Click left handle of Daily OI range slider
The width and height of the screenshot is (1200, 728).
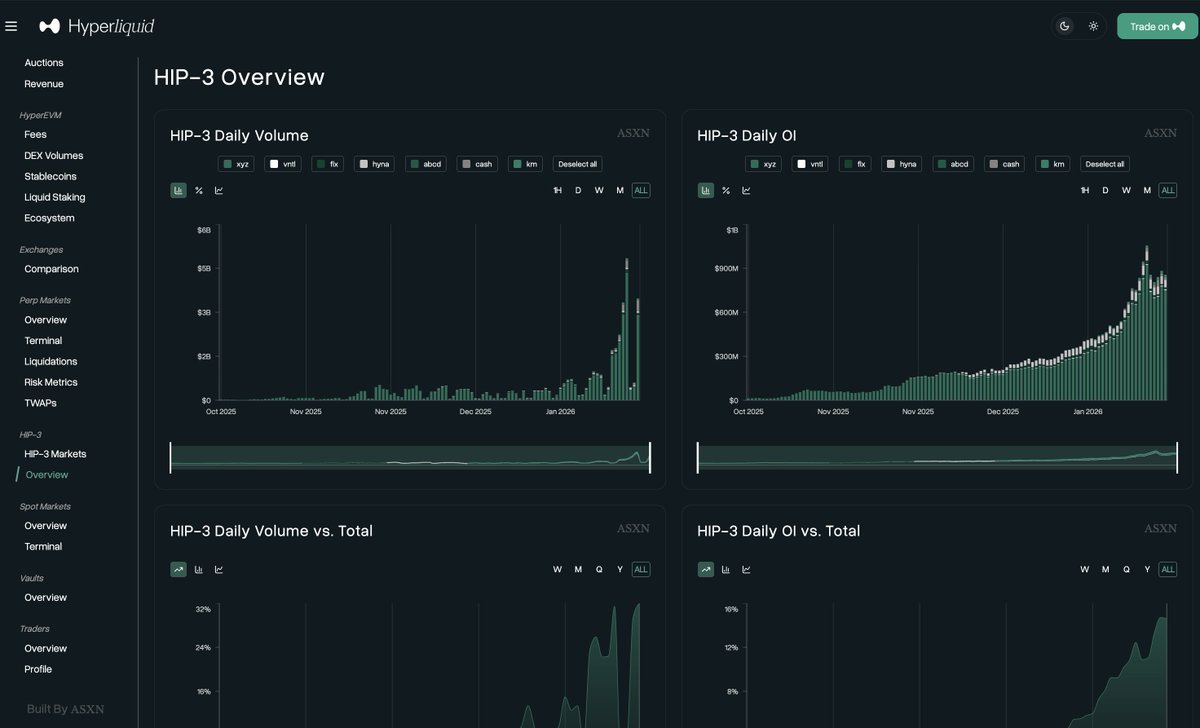point(698,457)
